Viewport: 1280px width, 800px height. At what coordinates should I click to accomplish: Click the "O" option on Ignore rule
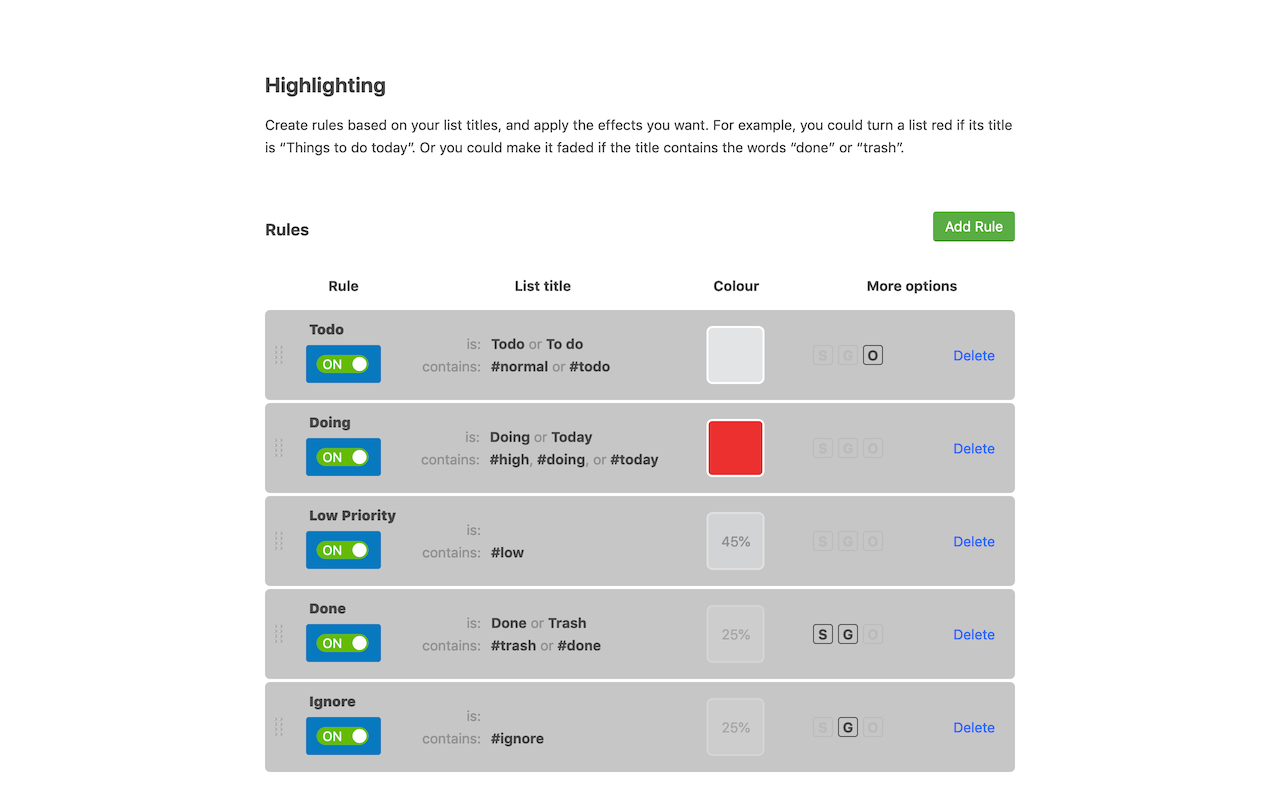pyautogui.click(x=872, y=727)
